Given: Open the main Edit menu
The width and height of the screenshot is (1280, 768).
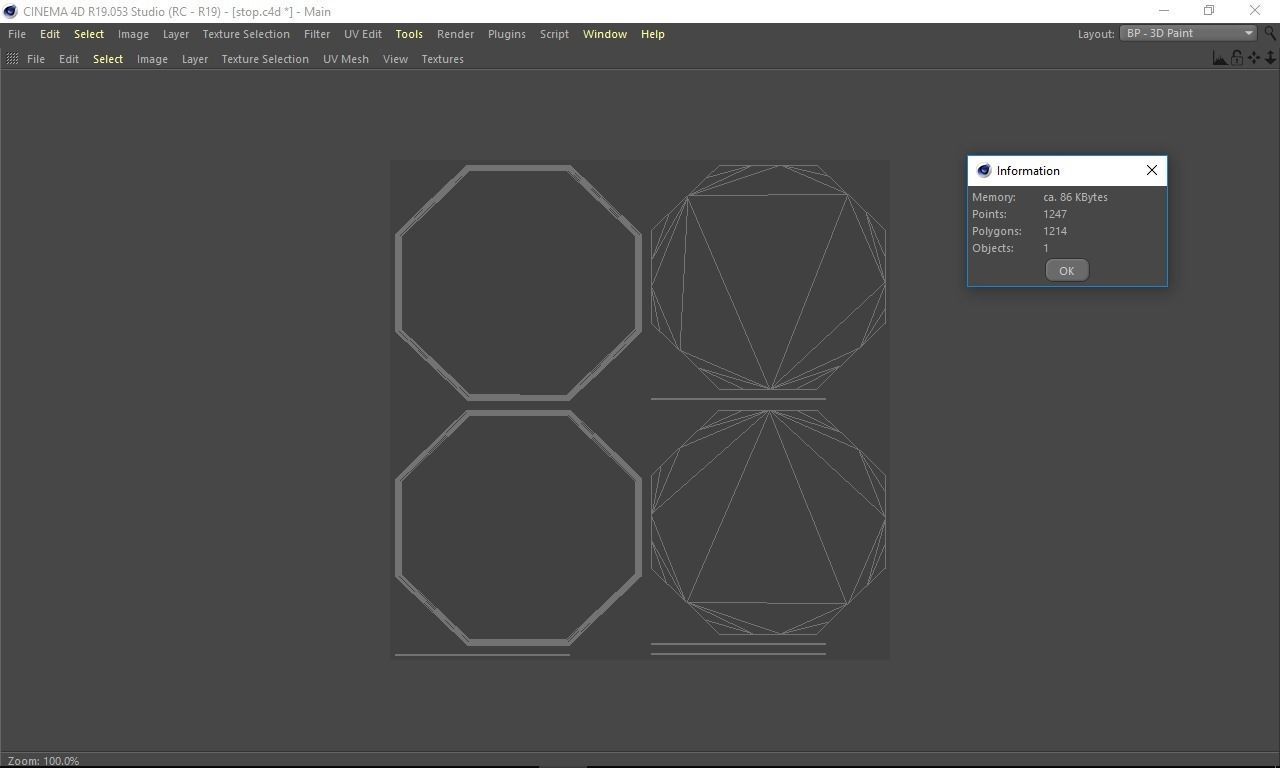Looking at the screenshot, I should (50, 34).
